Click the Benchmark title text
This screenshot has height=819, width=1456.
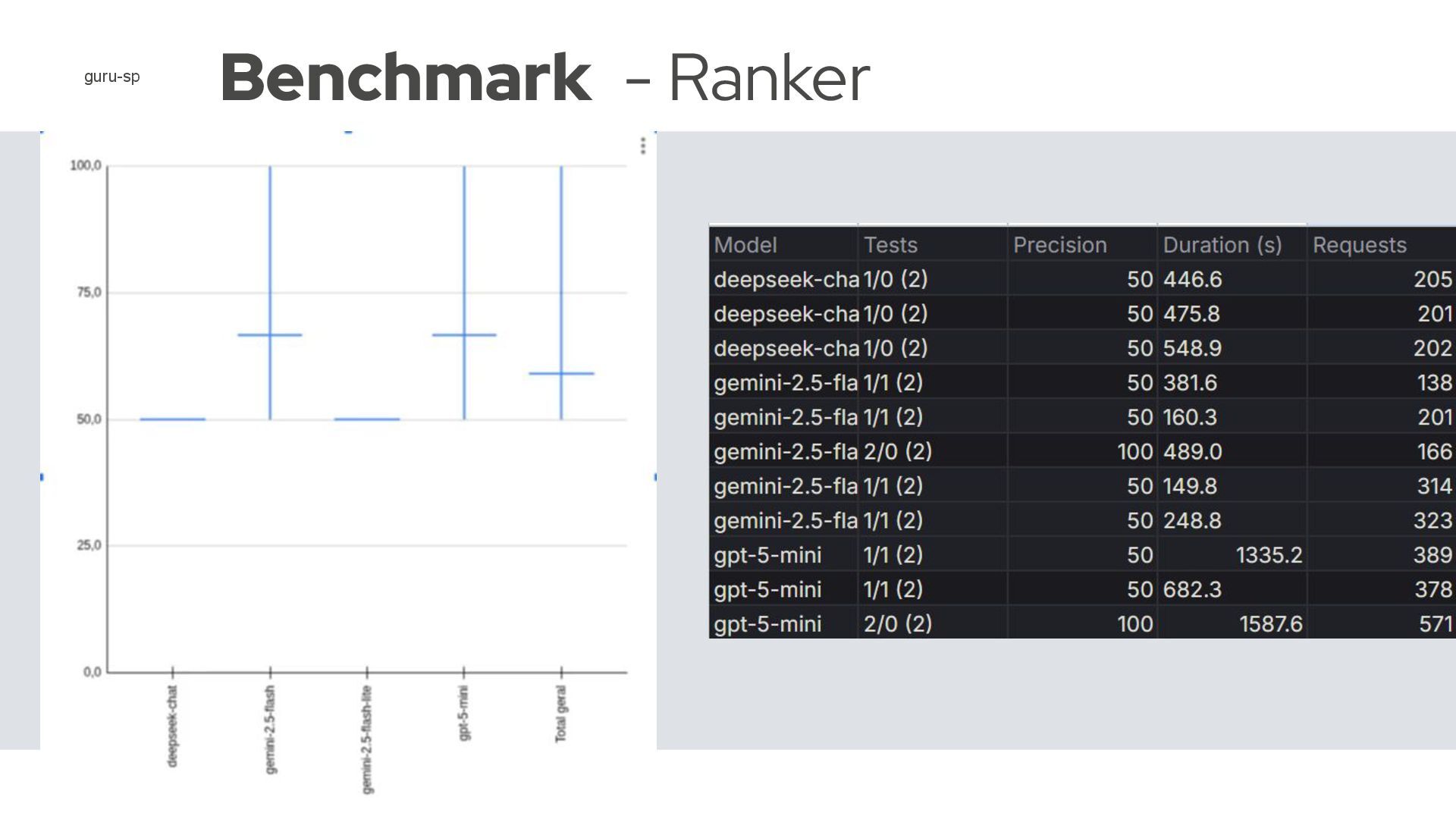[x=406, y=77]
